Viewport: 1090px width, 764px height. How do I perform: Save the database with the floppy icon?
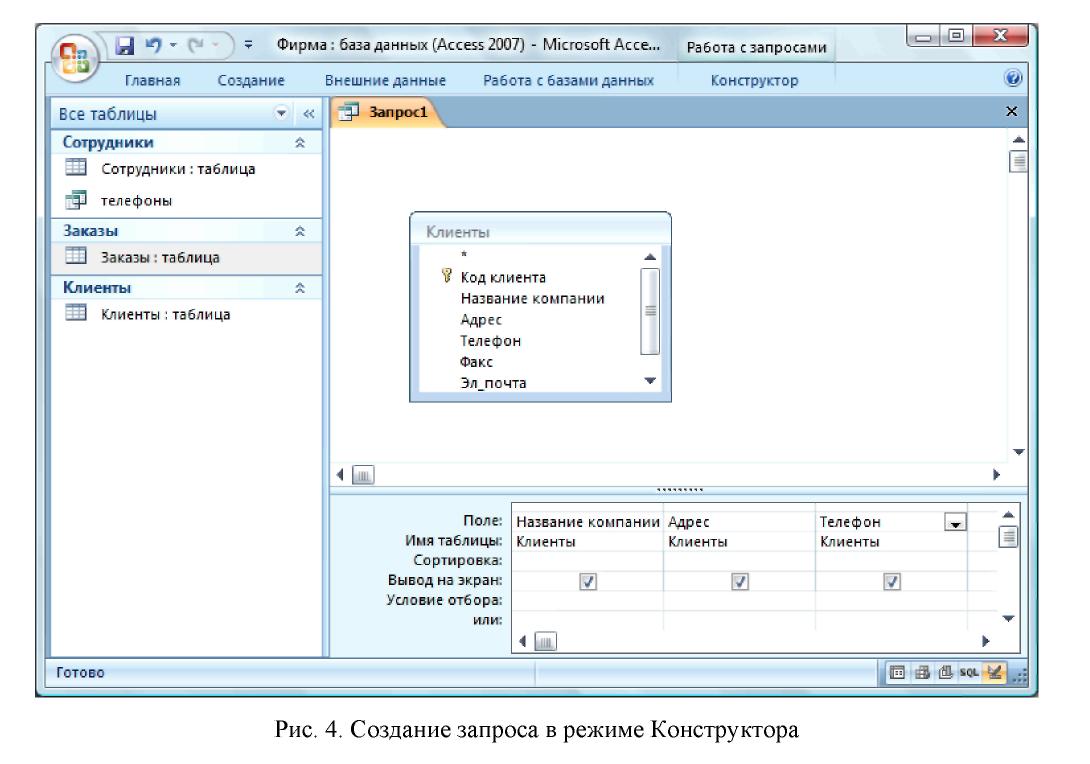[x=125, y=46]
